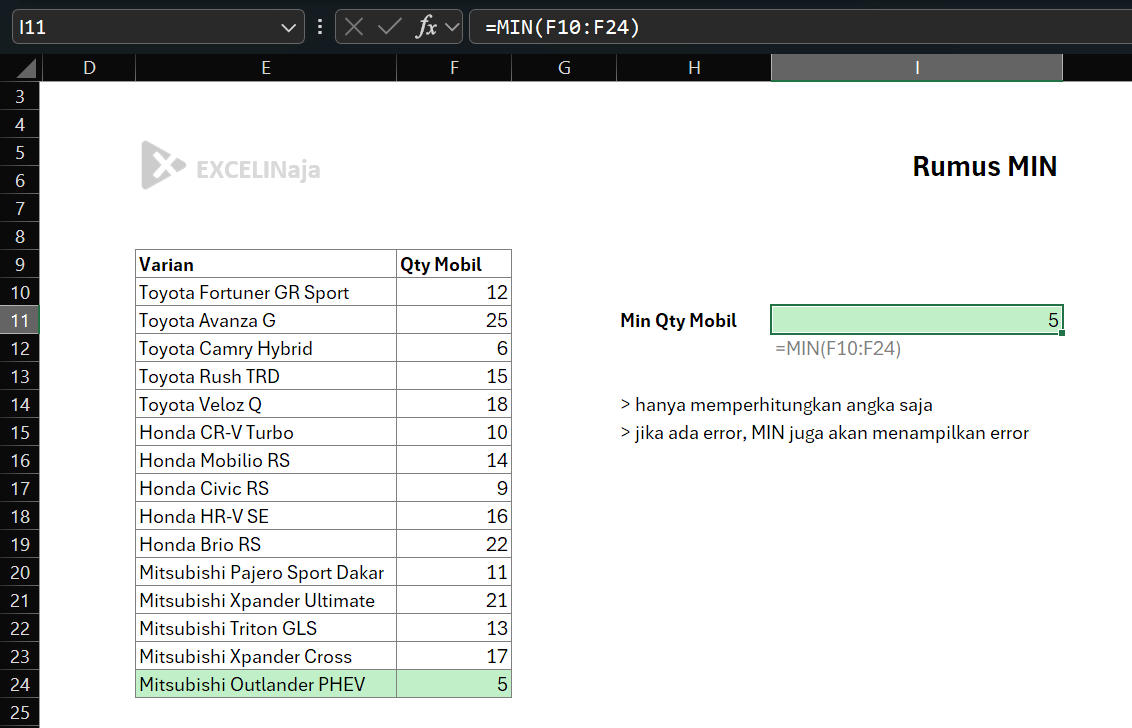The width and height of the screenshot is (1132, 728).
Task: Select cell Mitsubishi Triton GLS
Action: pyautogui.click(x=266, y=628)
